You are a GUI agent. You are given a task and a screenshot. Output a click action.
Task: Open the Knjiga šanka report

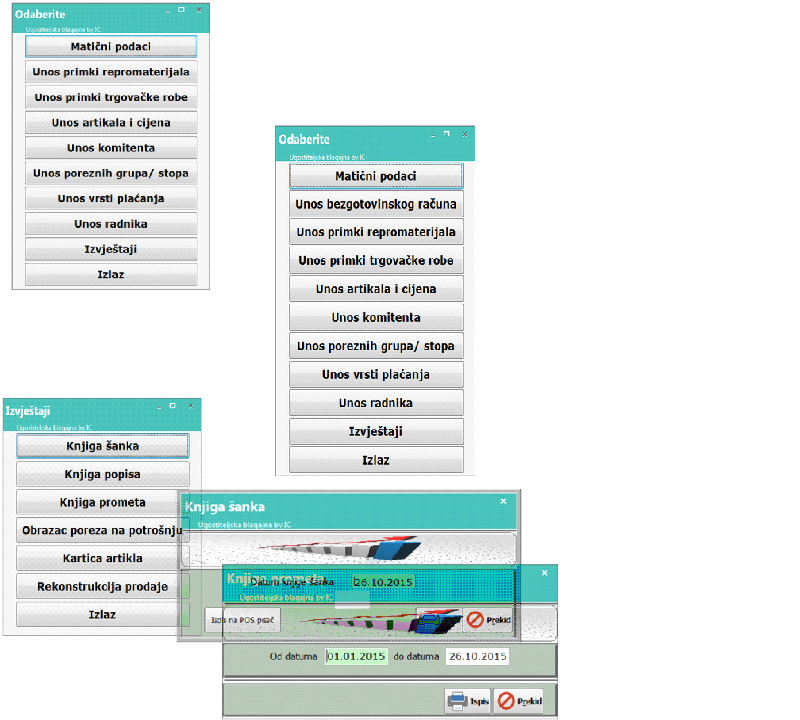click(x=103, y=446)
